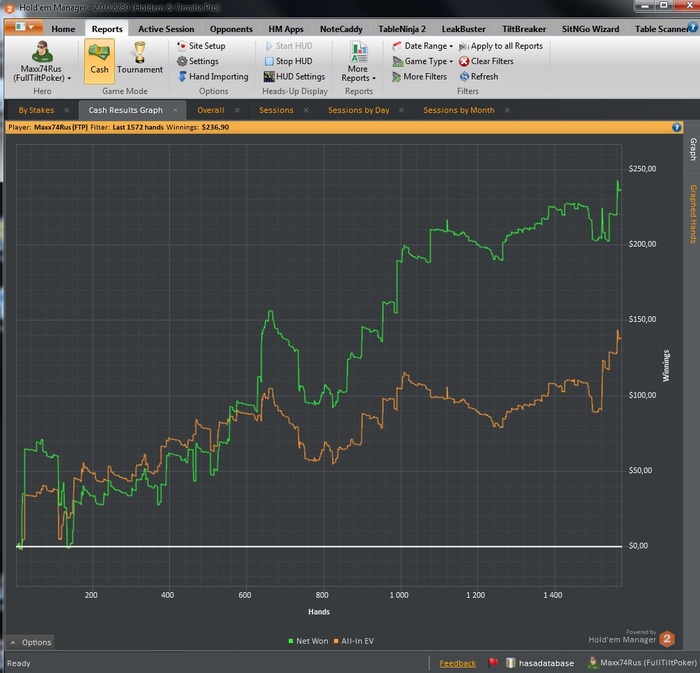Switch to Sessions by Month tab
The height and width of the screenshot is (673, 700).
coord(458,110)
